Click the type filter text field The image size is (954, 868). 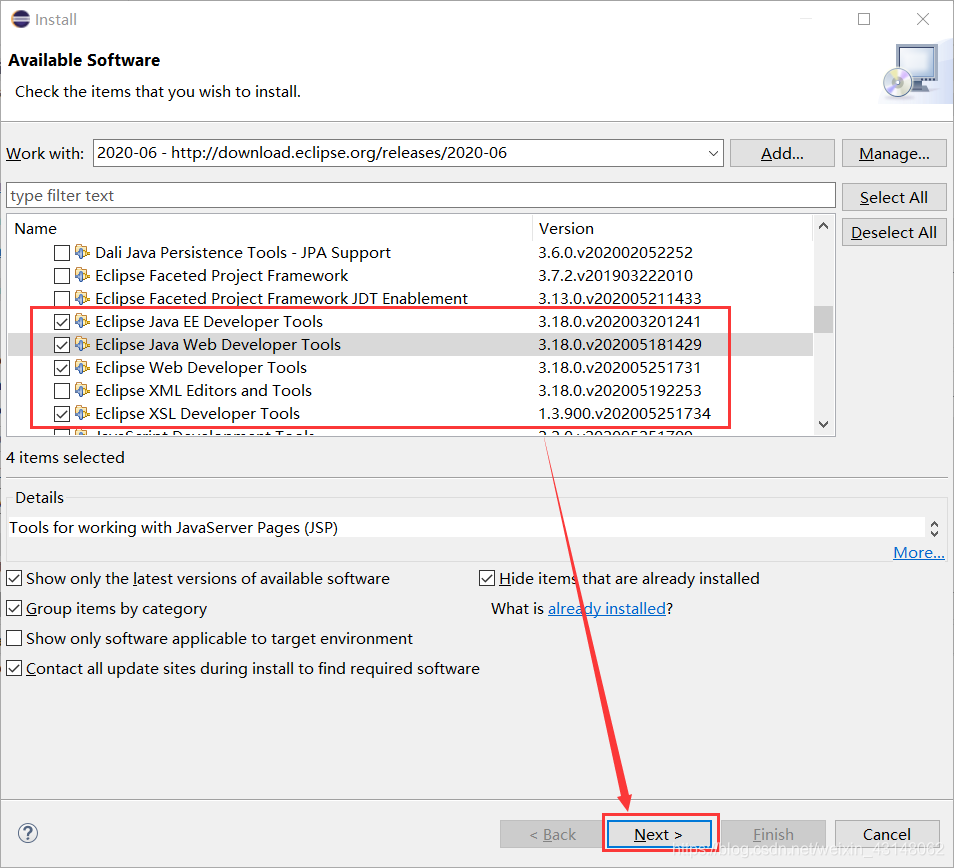pyautogui.click(x=420, y=195)
